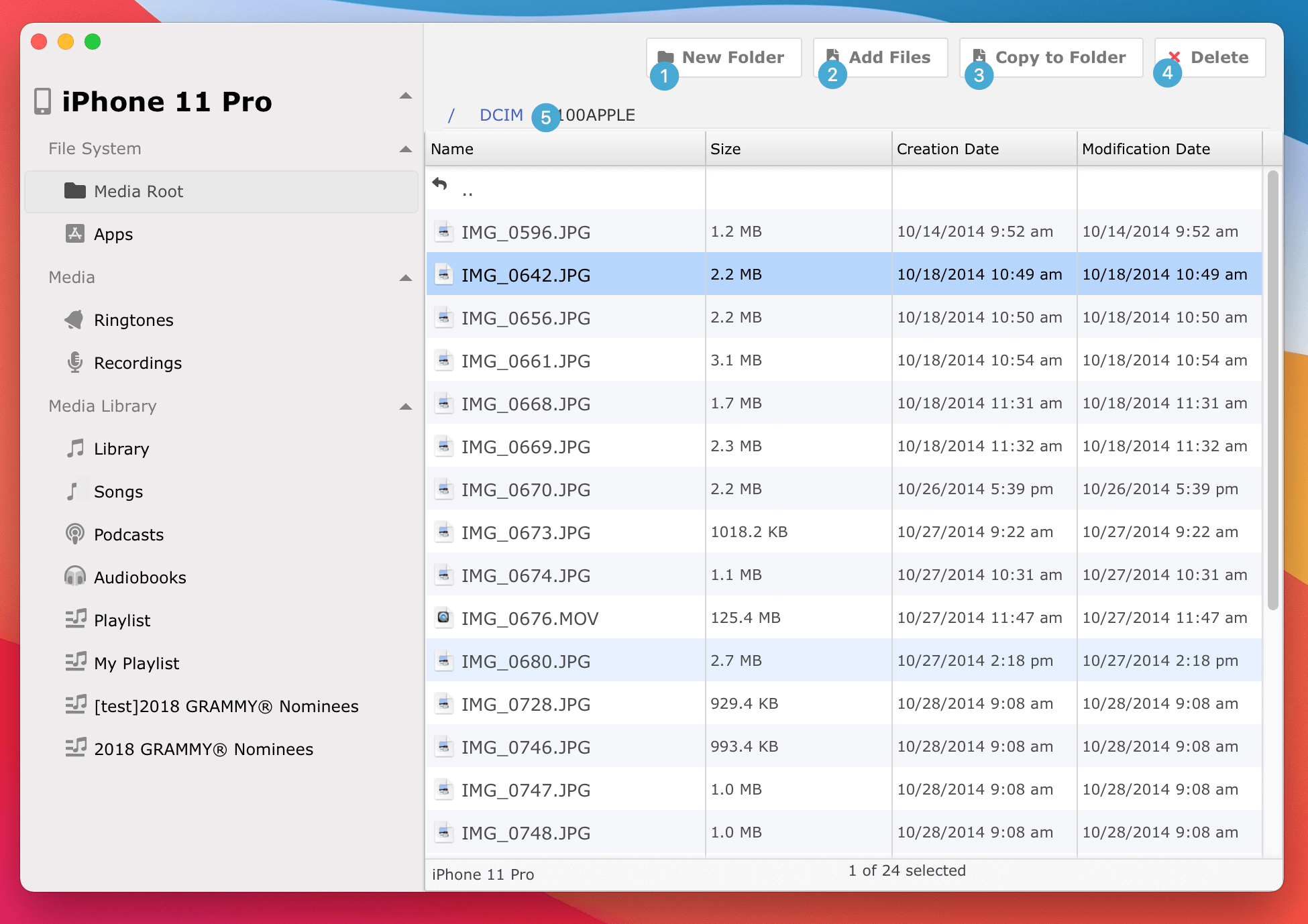Delete the selected file
The width and height of the screenshot is (1308, 924).
1210,58
